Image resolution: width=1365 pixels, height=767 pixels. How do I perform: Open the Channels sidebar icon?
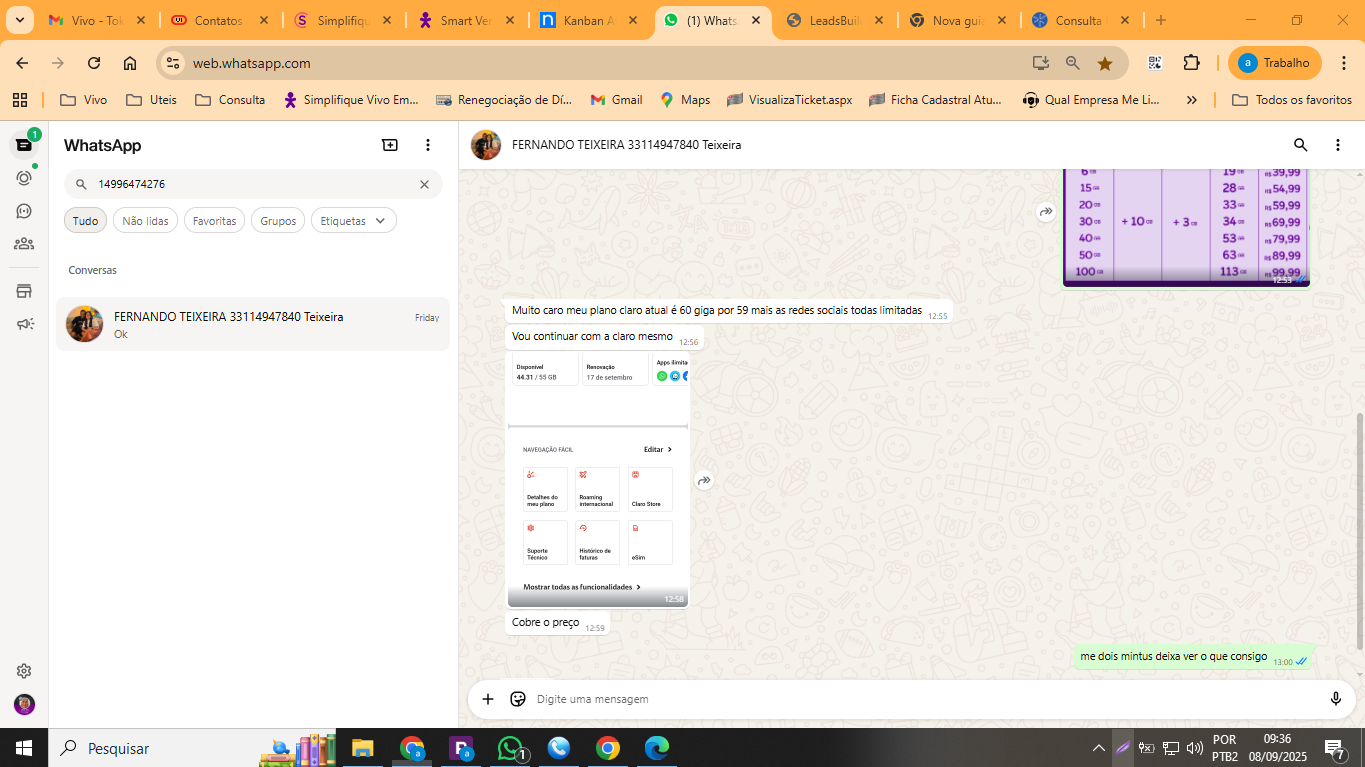pos(24,211)
